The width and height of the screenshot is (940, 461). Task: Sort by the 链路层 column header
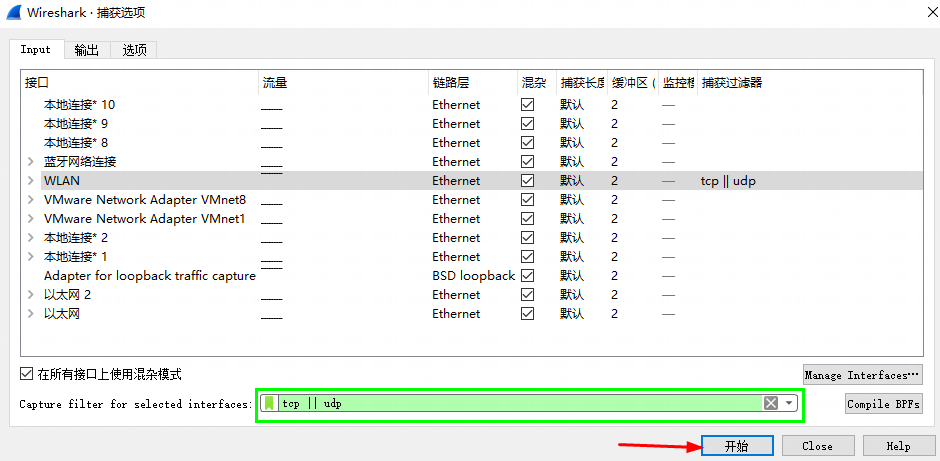pos(474,83)
